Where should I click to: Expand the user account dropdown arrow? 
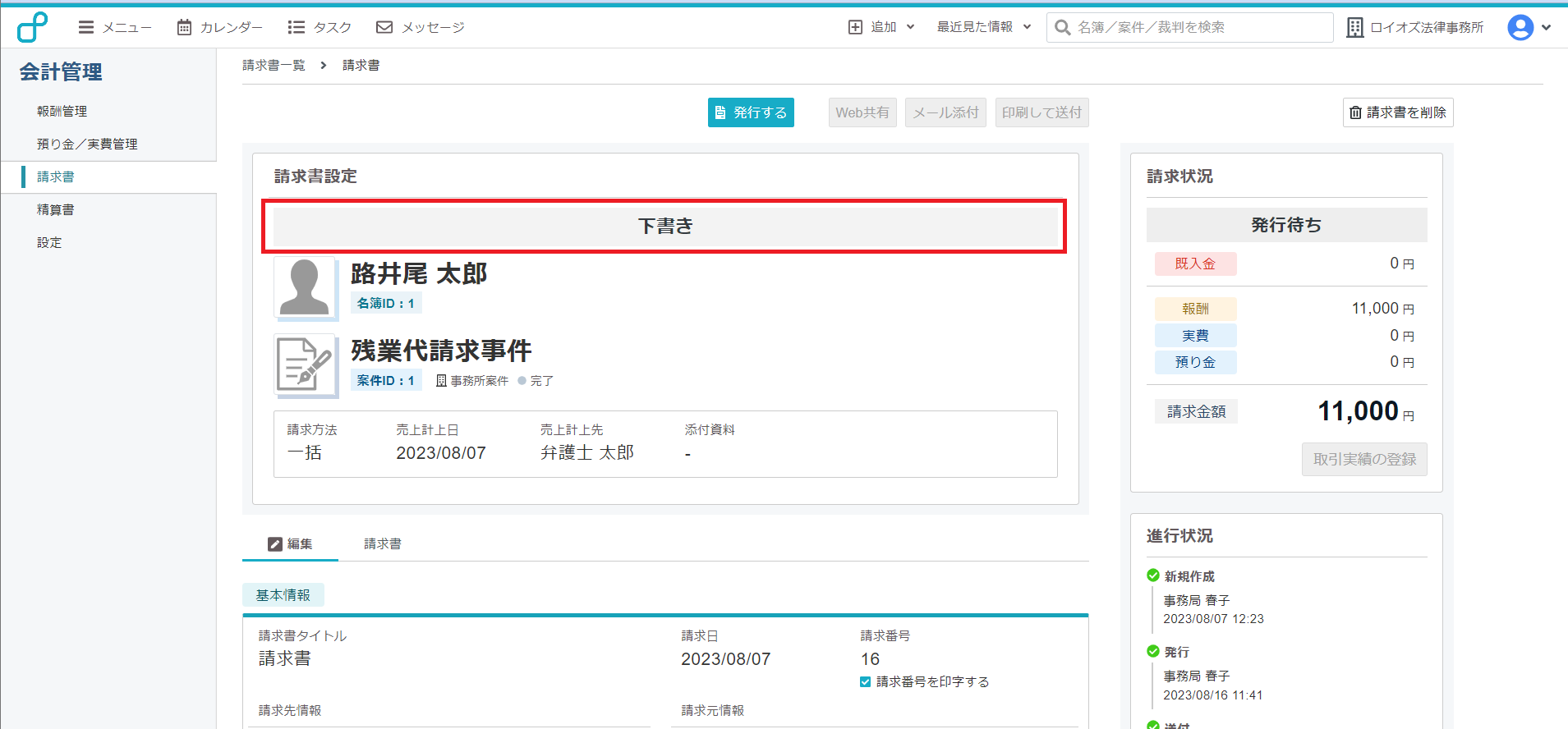point(1547,27)
